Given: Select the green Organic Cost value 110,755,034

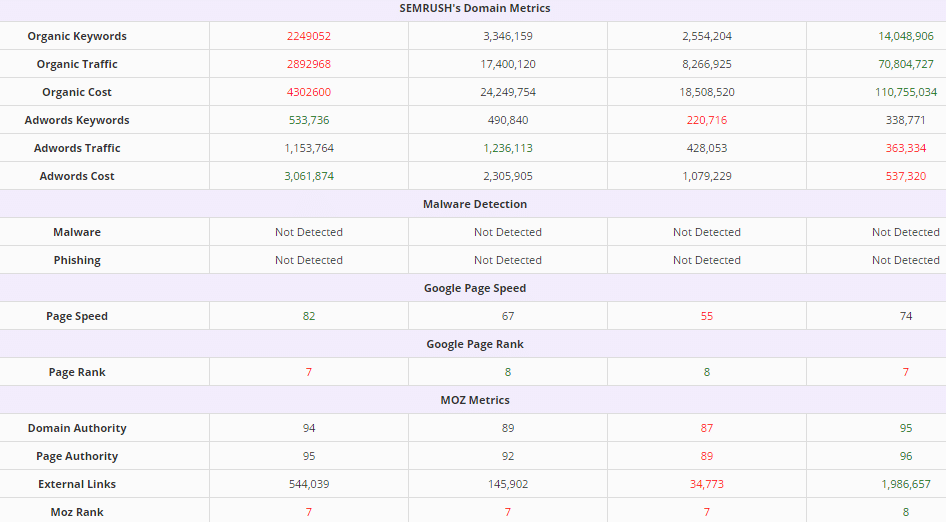Looking at the screenshot, I should [906, 92].
